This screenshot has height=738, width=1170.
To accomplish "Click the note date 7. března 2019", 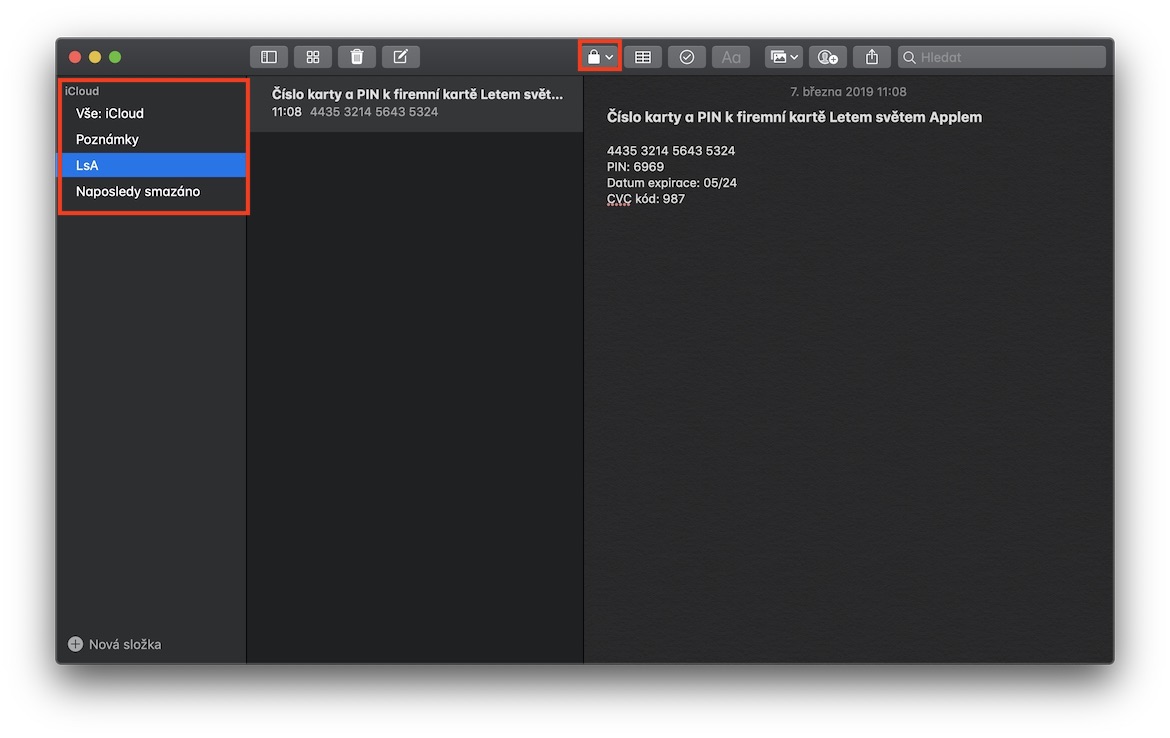I will 848,92.
